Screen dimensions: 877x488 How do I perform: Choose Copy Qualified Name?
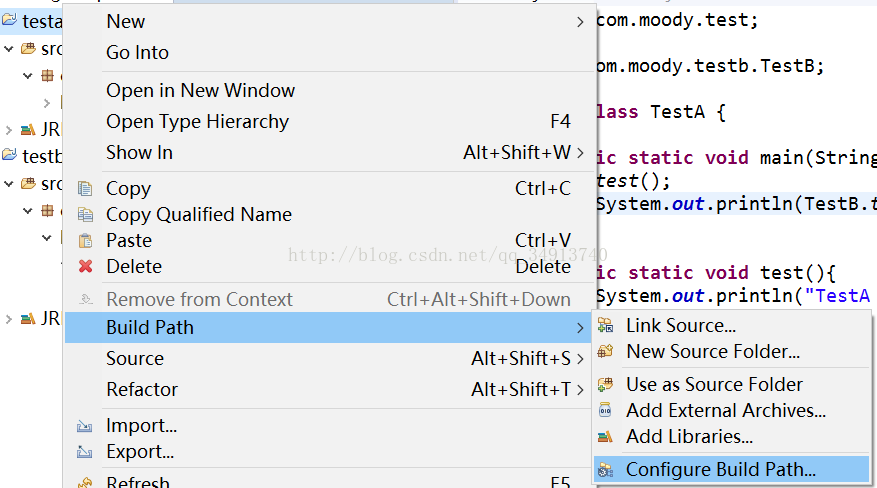[328, 215]
